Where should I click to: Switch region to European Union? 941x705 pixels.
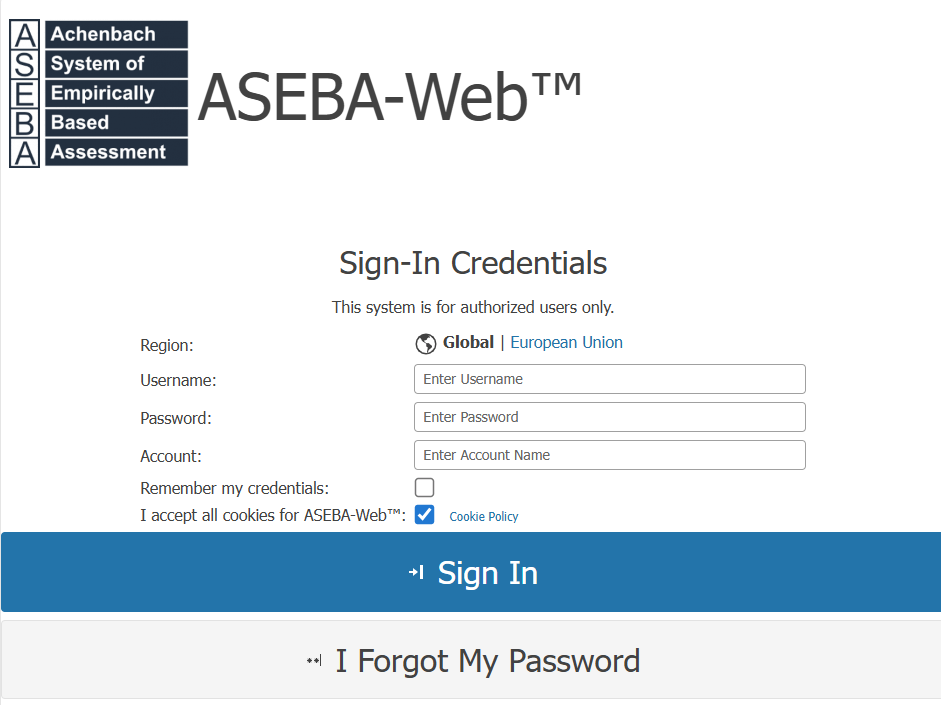click(566, 343)
